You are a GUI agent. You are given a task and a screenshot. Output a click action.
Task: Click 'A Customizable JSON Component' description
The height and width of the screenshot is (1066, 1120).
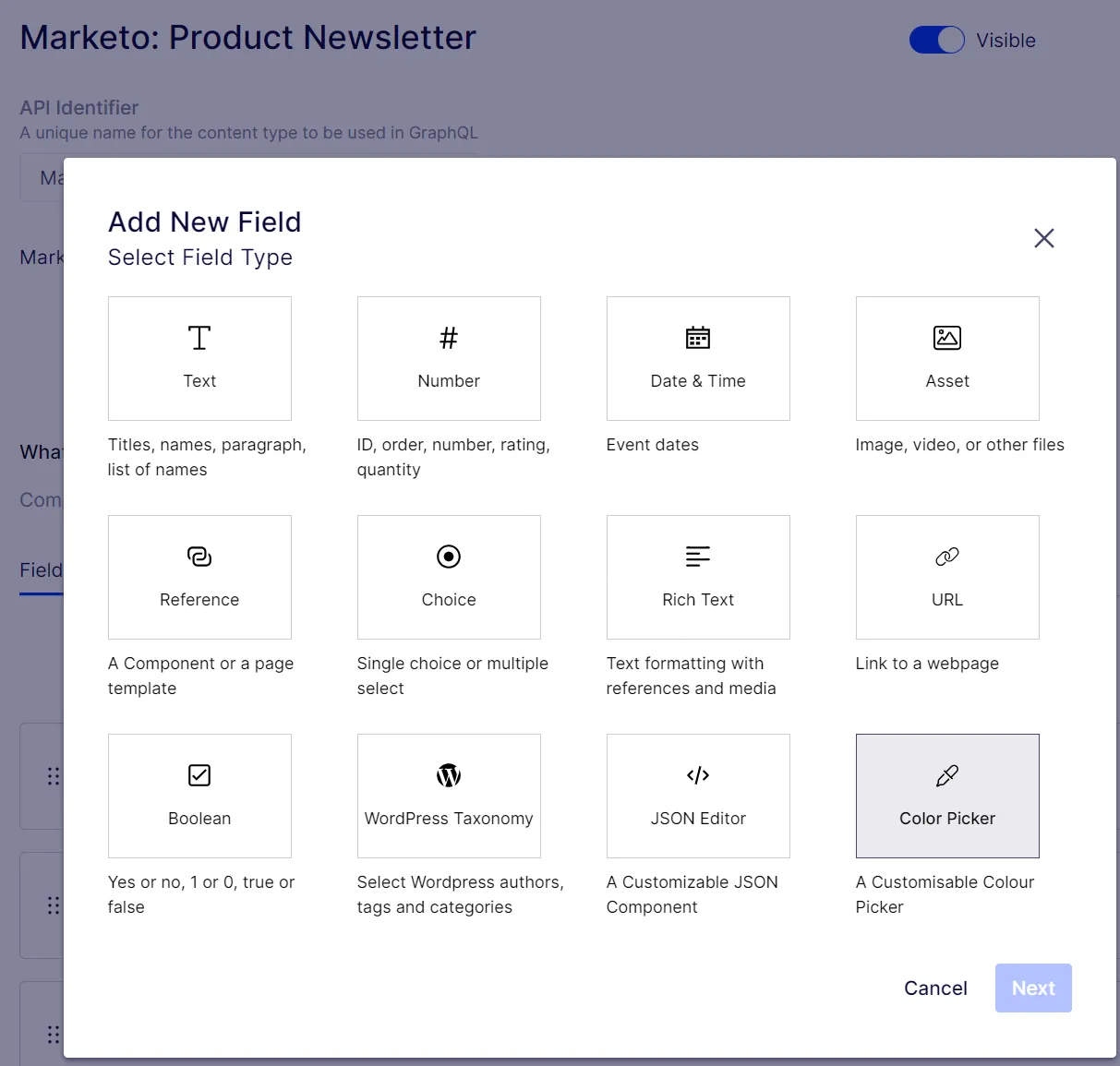(692, 894)
